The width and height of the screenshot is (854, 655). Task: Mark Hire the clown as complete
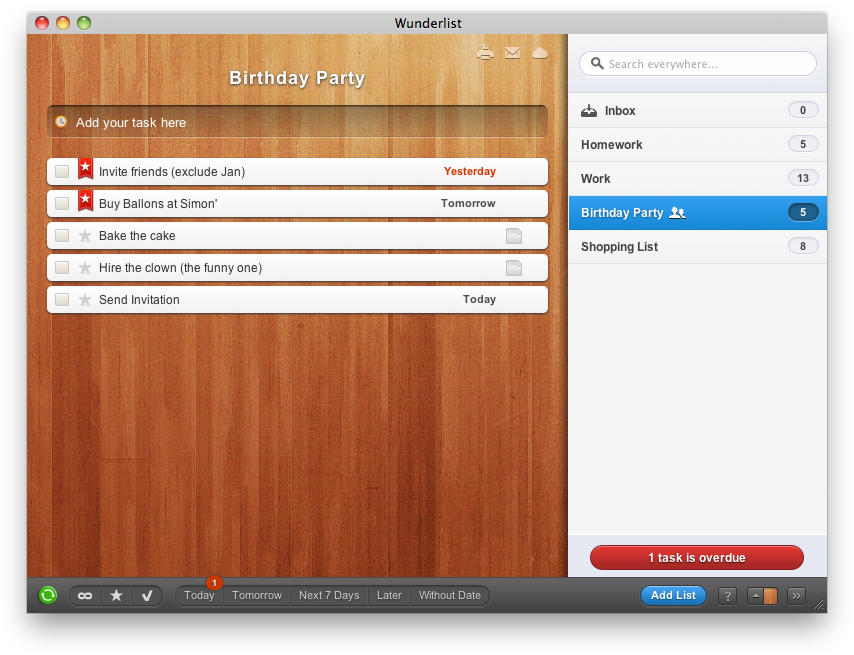pyautogui.click(x=62, y=268)
